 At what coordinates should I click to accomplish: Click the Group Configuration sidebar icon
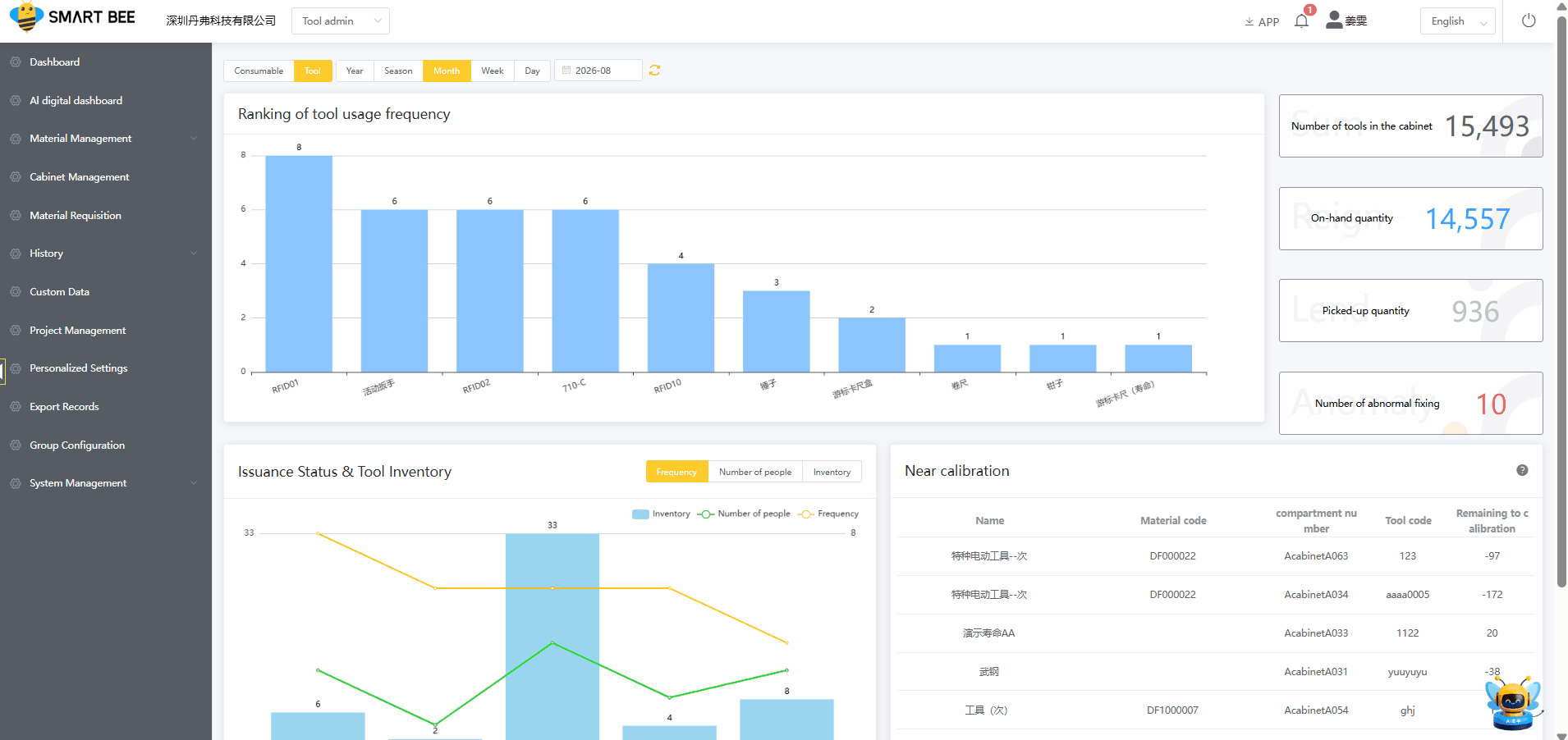click(16, 445)
